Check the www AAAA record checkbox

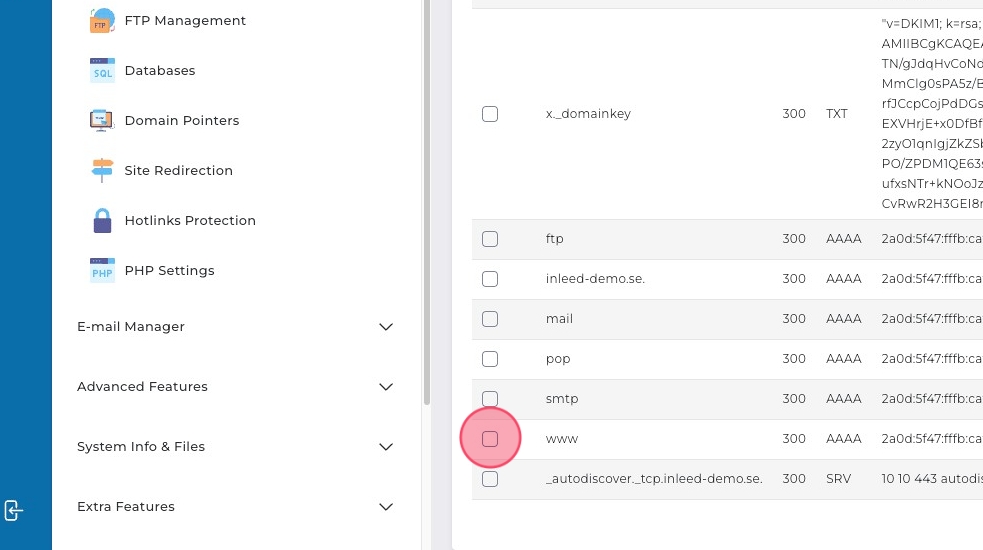tap(490, 439)
